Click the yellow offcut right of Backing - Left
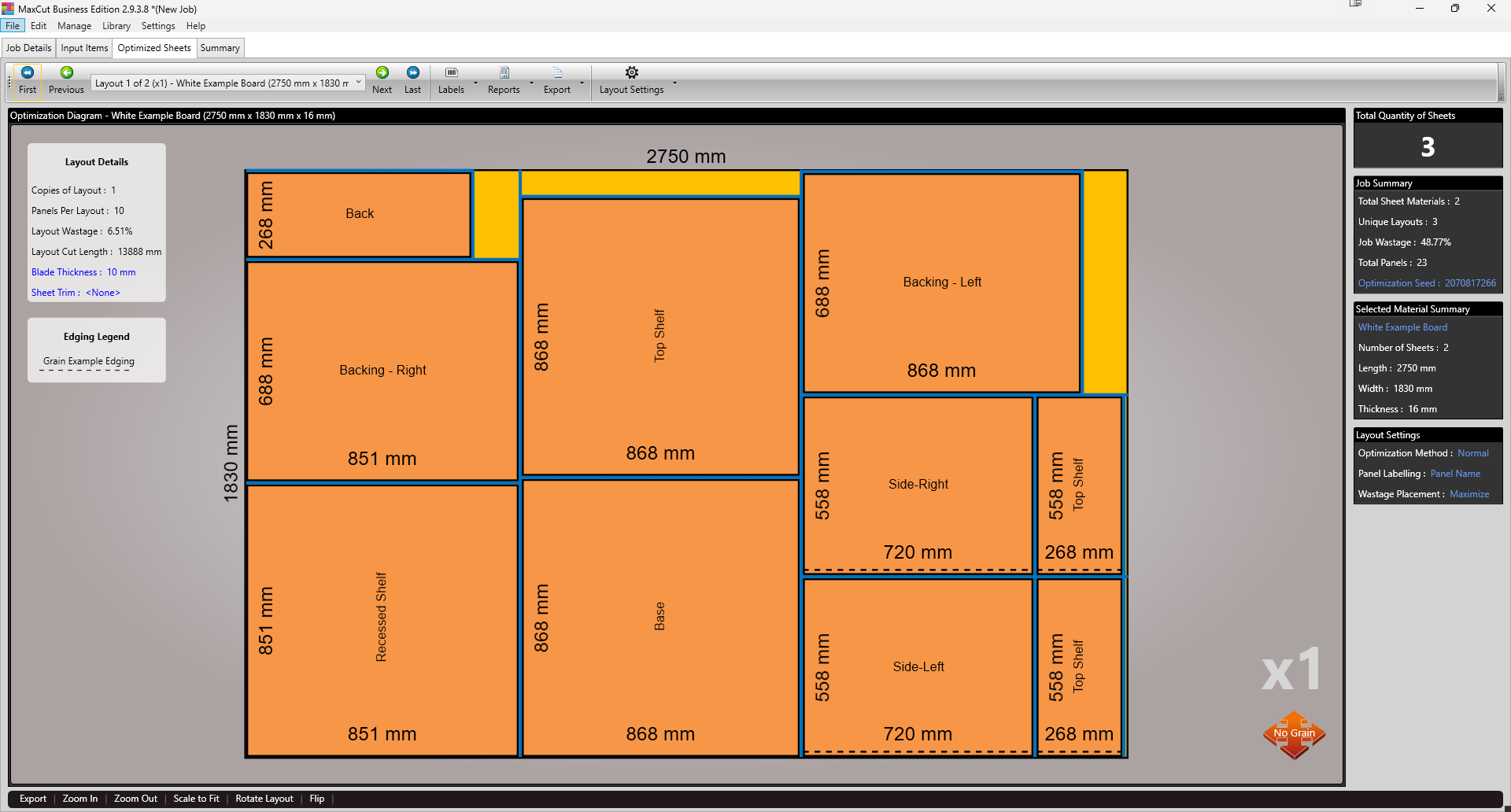This screenshot has height=812, width=1511. [1105, 282]
